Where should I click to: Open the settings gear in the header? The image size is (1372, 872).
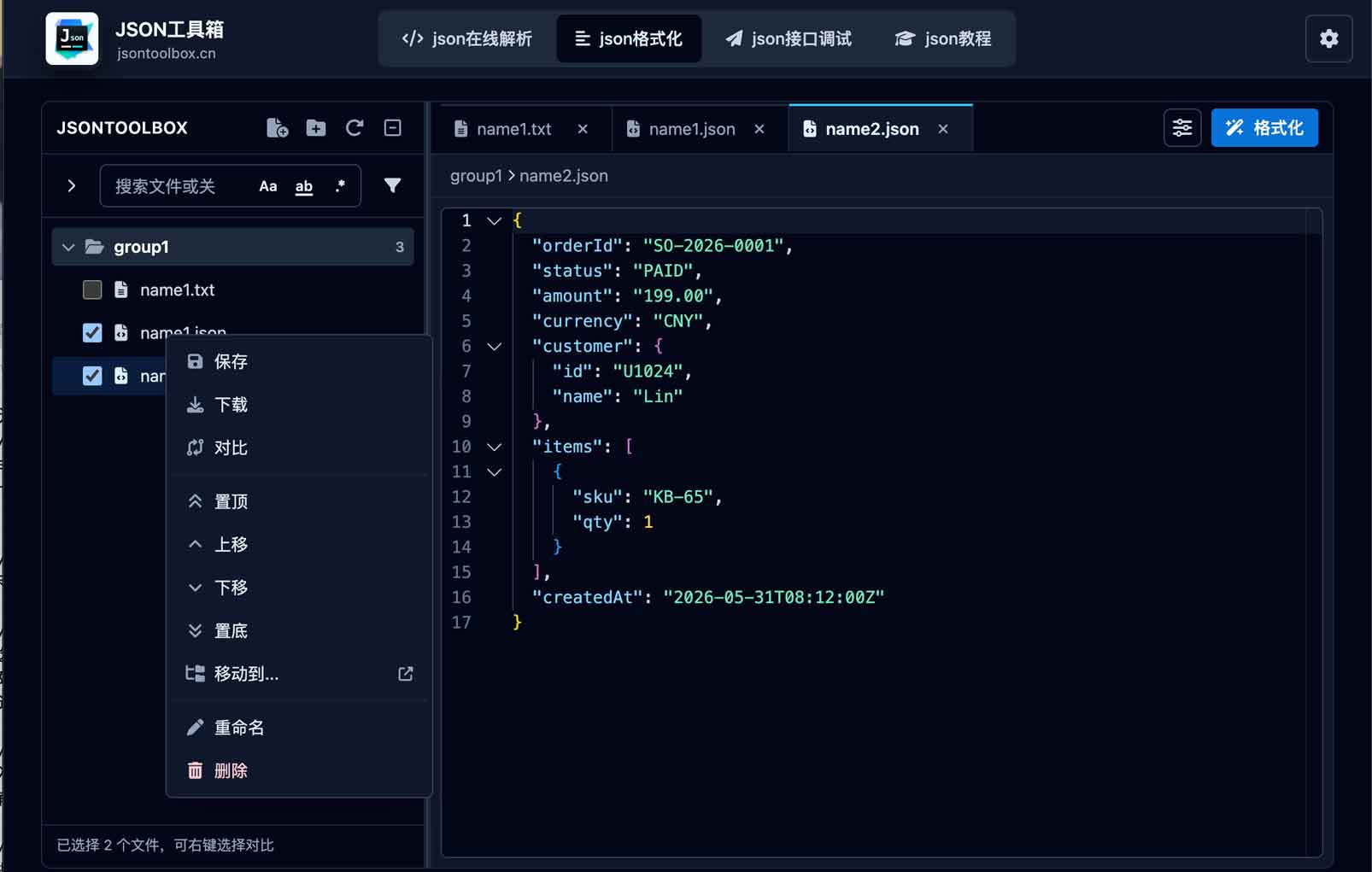click(x=1328, y=38)
